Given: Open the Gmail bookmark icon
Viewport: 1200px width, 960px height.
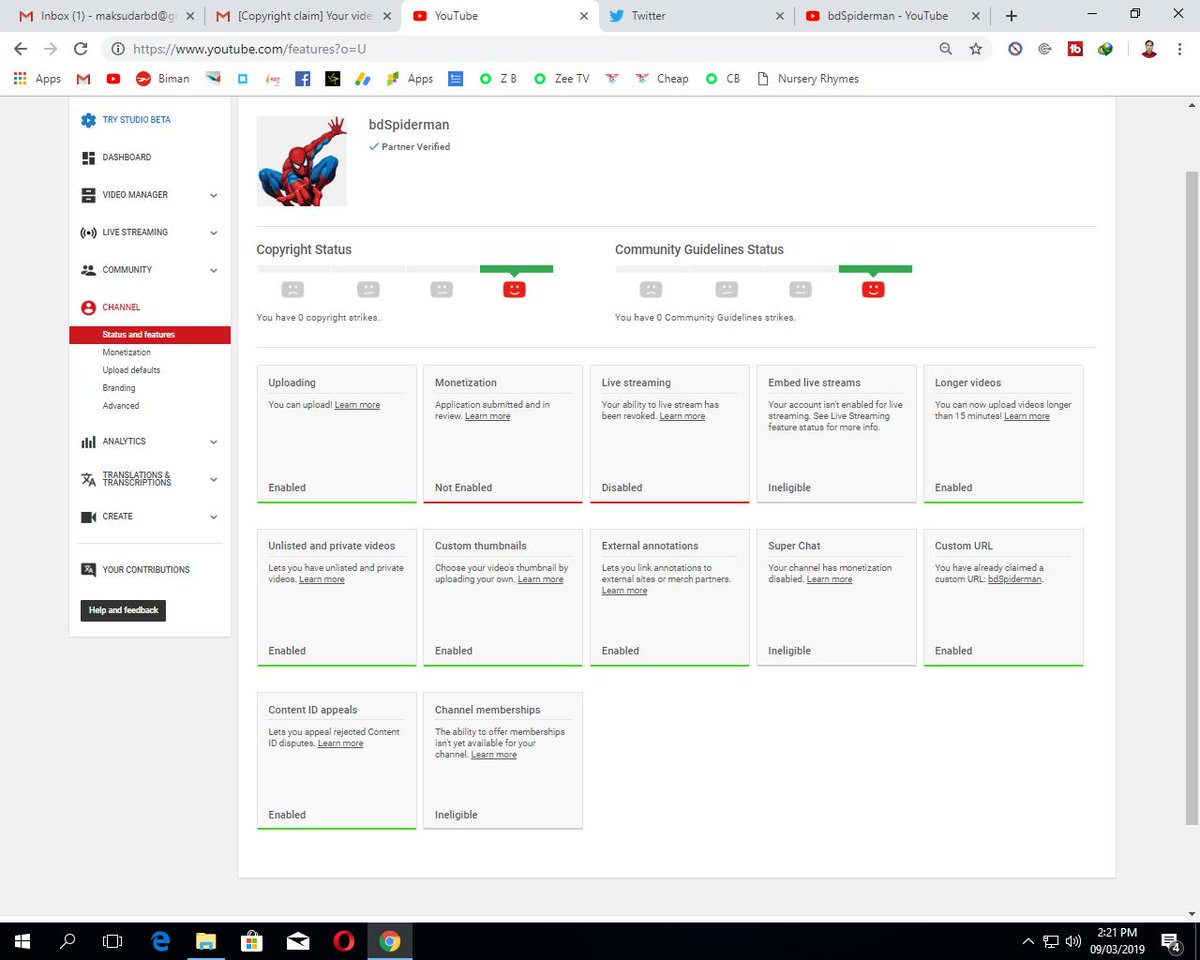Looking at the screenshot, I should 83,79.
